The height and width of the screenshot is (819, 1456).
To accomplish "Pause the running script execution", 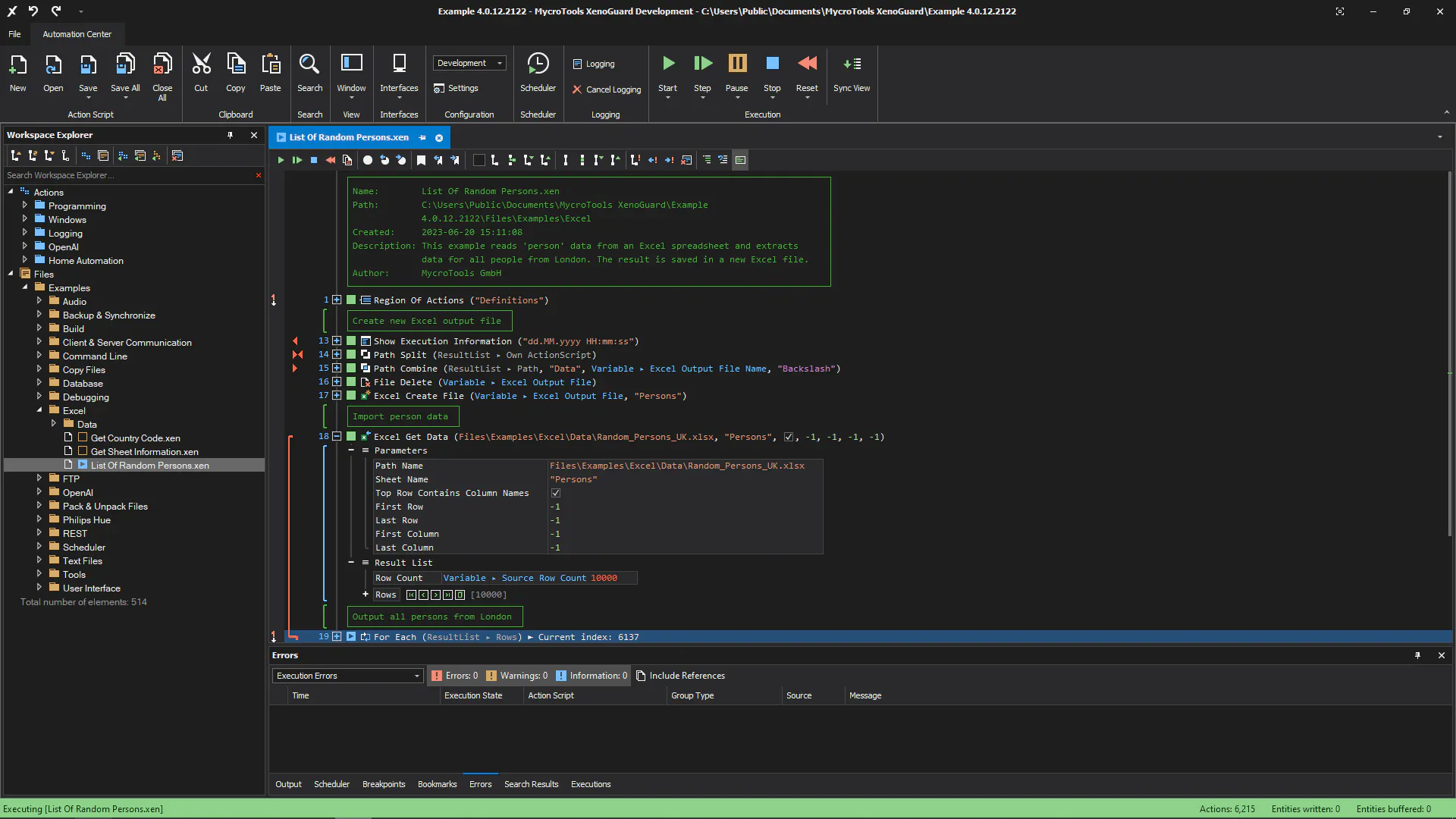I will [x=737, y=64].
